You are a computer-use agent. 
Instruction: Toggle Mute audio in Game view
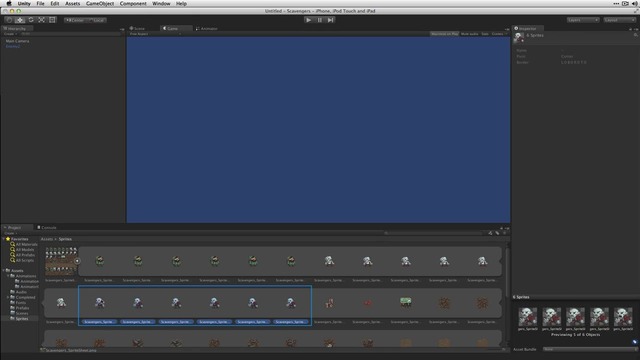[469, 34]
